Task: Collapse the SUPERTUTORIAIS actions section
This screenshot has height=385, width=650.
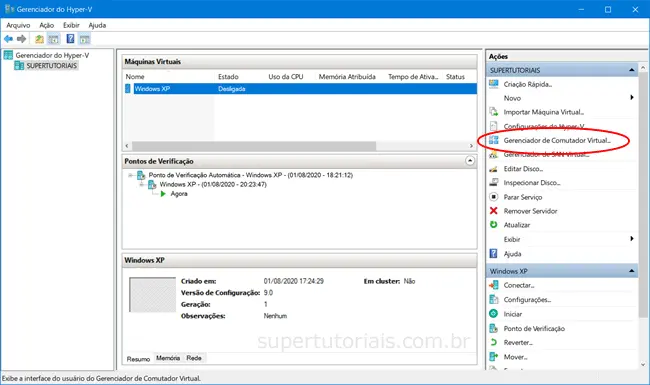Action: pos(631,70)
